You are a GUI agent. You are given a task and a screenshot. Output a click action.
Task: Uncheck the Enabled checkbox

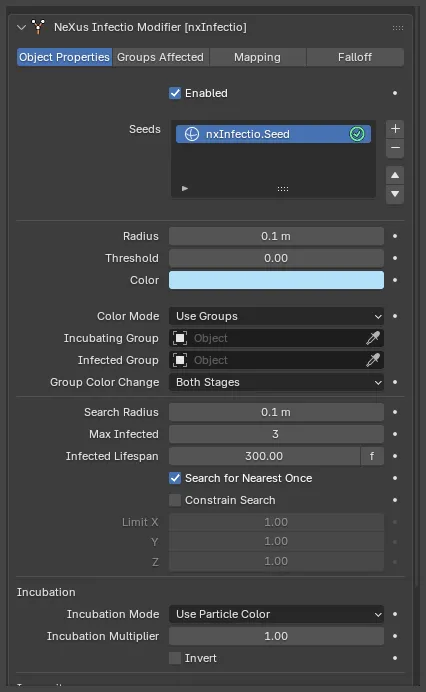175,93
